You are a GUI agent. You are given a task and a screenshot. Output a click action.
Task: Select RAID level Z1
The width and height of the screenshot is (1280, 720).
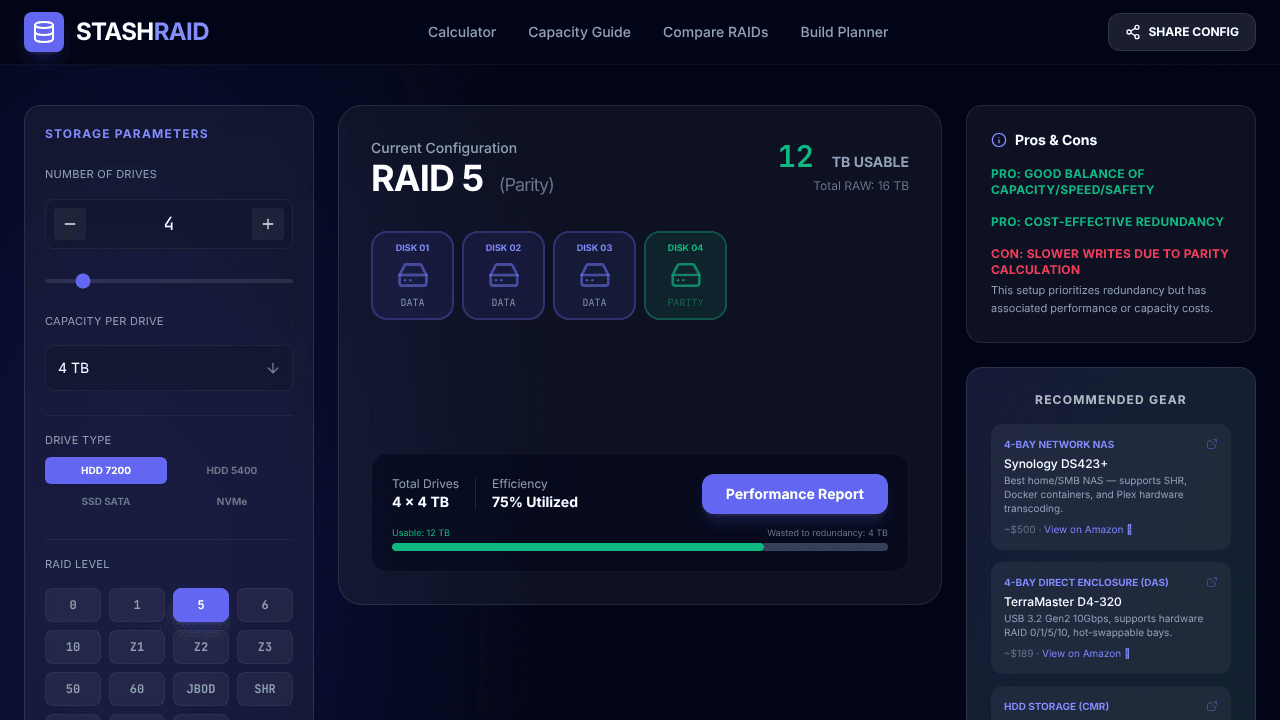click(137, 647)
